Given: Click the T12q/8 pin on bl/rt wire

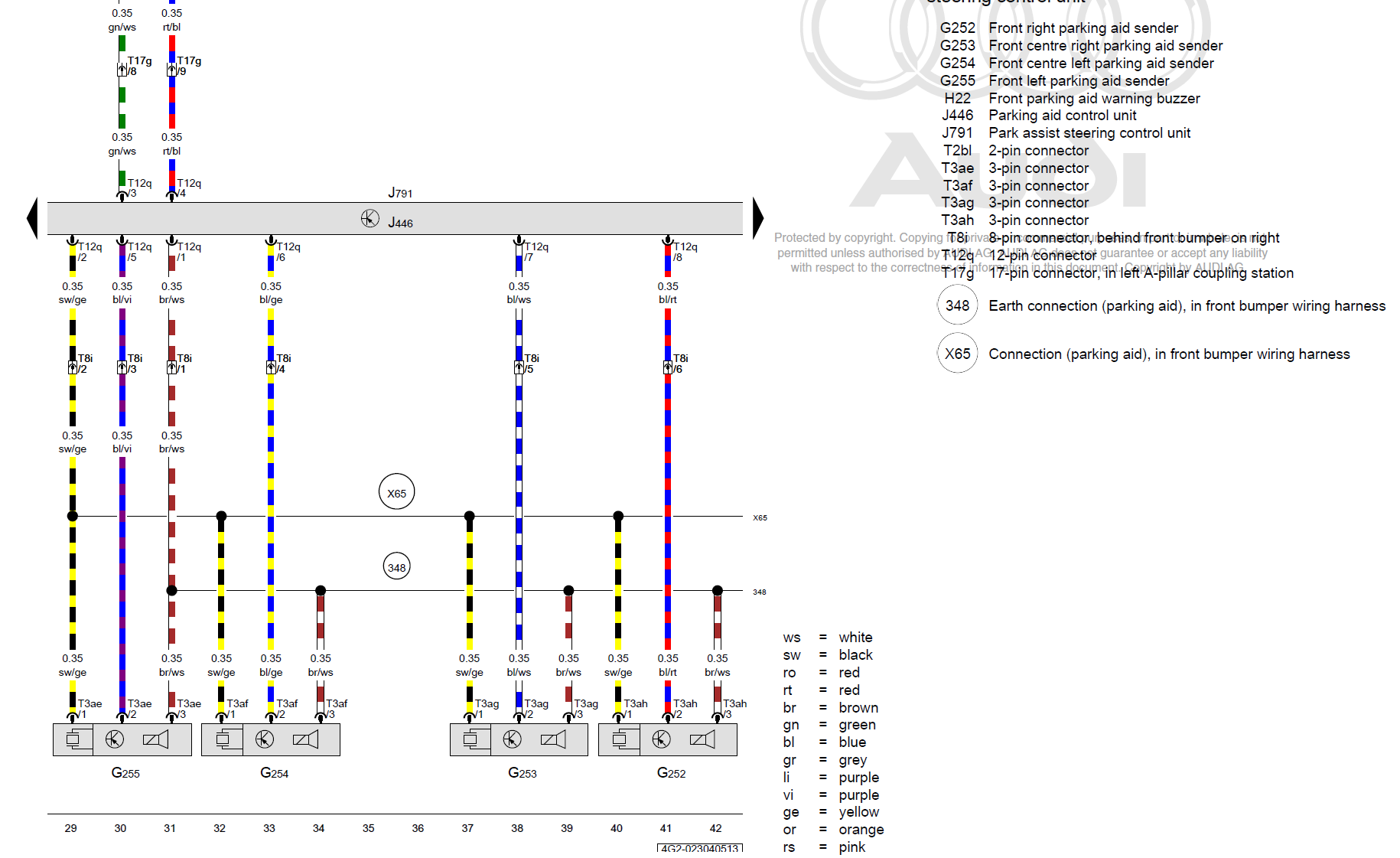Looking at the screenshot, I should point(668,242).
